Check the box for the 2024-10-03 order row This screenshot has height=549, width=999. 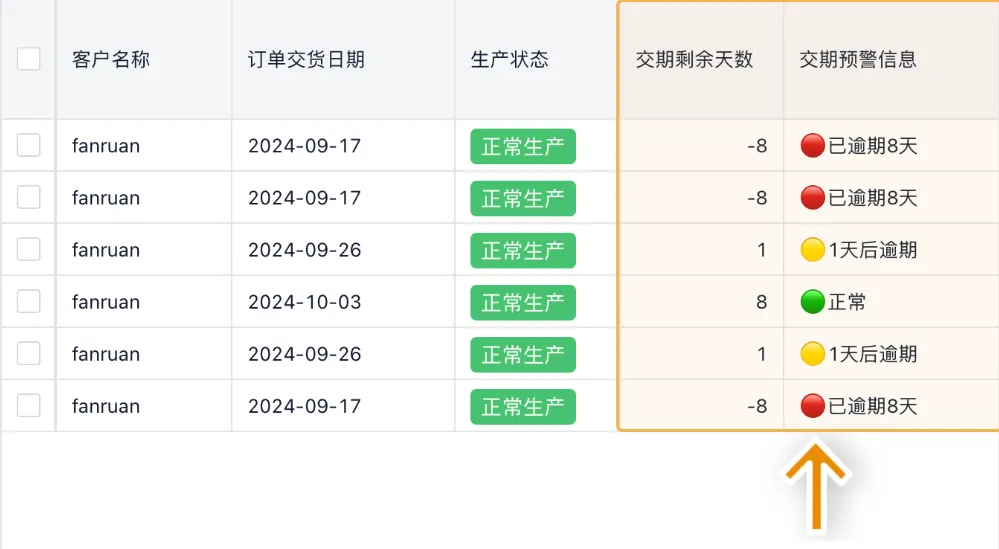29,302
